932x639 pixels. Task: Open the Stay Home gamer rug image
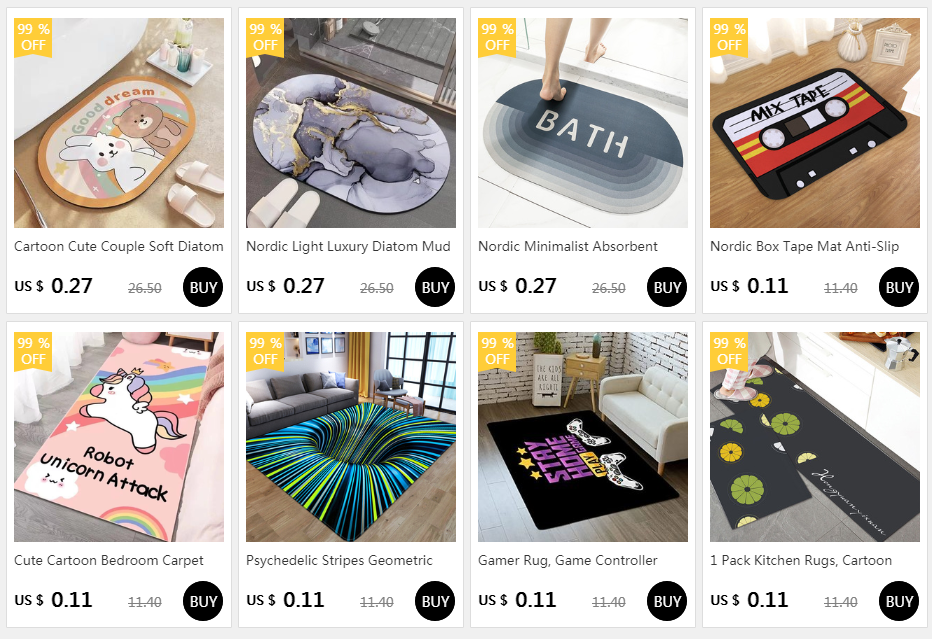click(x=582, y=437)
